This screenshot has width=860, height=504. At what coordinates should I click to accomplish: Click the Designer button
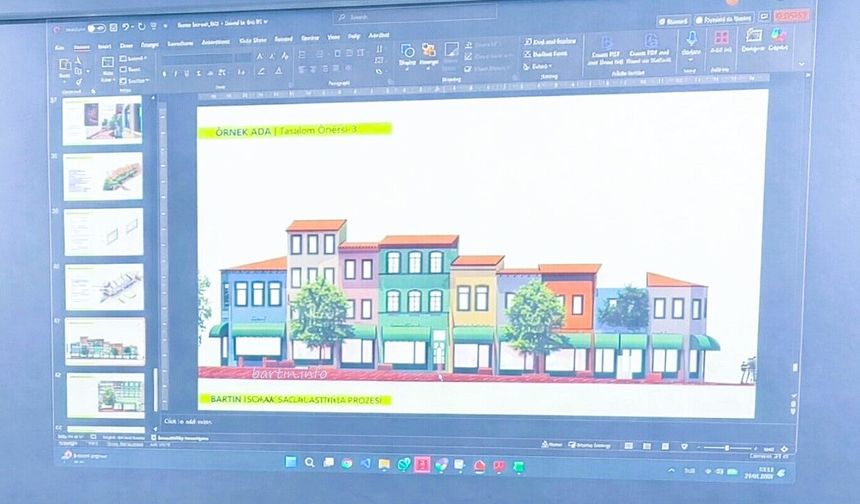coord(753,41)
